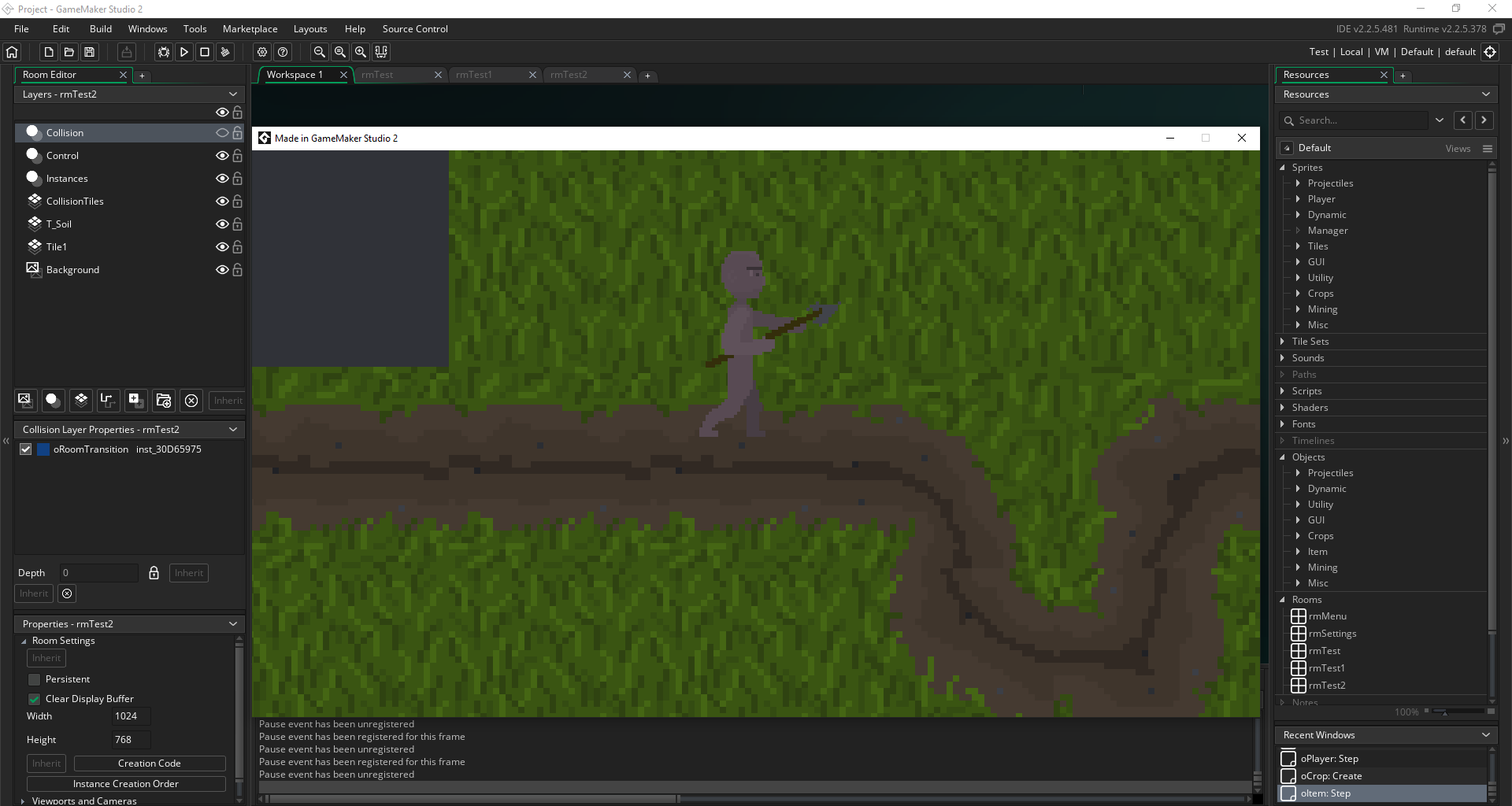The width and height of the screenshot is (1512, 806).
Task: Disable Clear Display Buffer checkbox
Action: tap(34, 699)
